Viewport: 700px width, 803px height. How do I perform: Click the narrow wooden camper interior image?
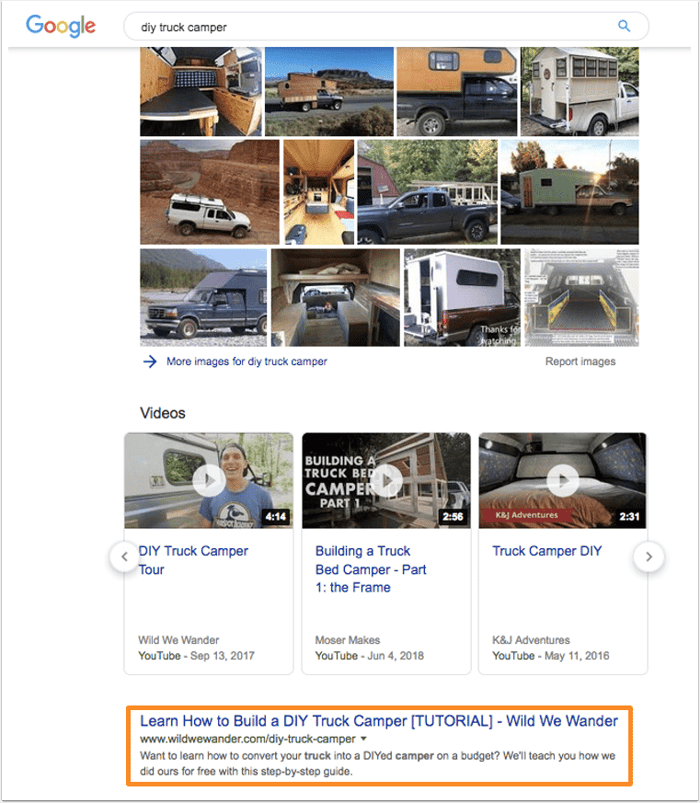pos(319,192)
